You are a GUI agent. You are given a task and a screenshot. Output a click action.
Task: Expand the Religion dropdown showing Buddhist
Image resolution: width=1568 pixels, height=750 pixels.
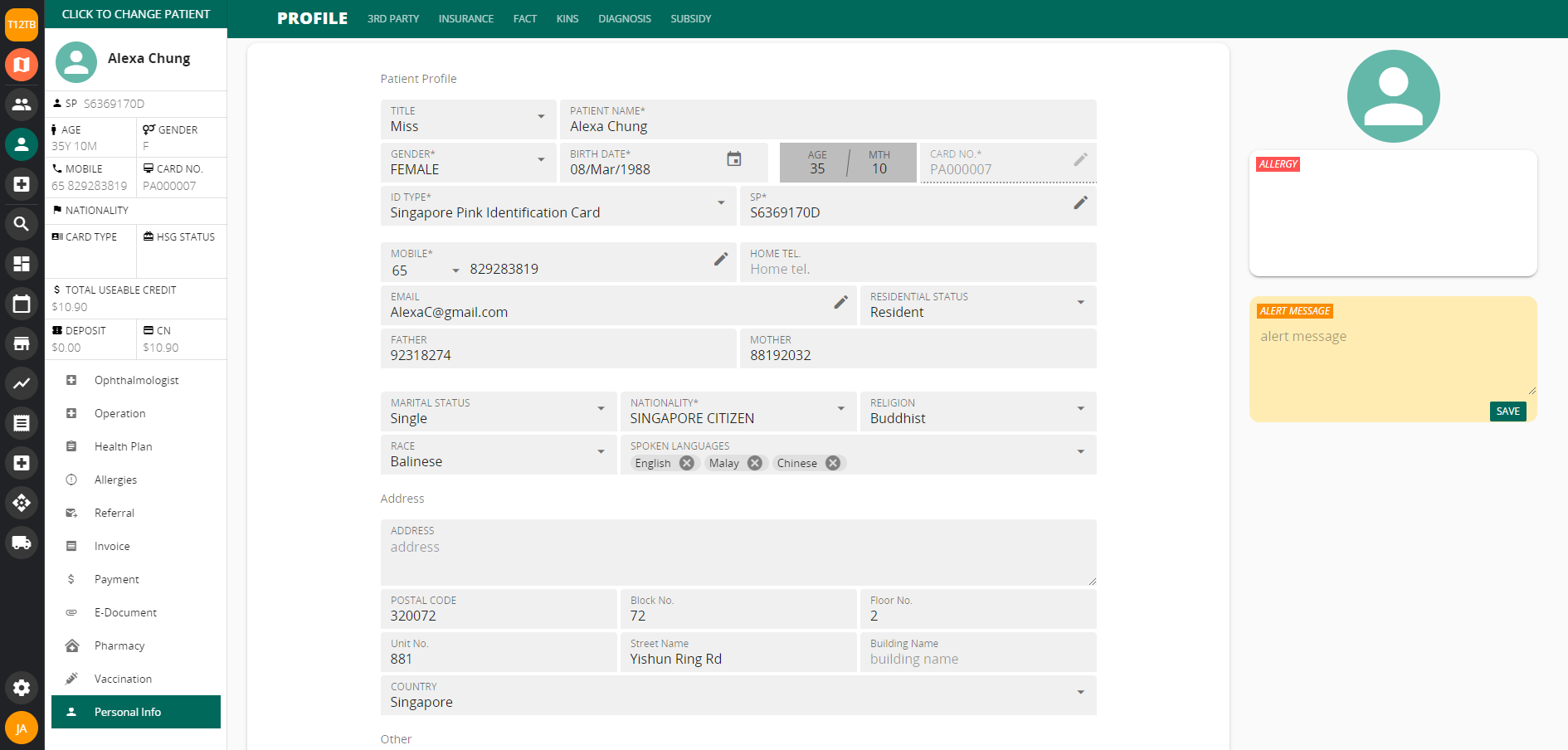pyautogui.click(x=1080, y=409)
